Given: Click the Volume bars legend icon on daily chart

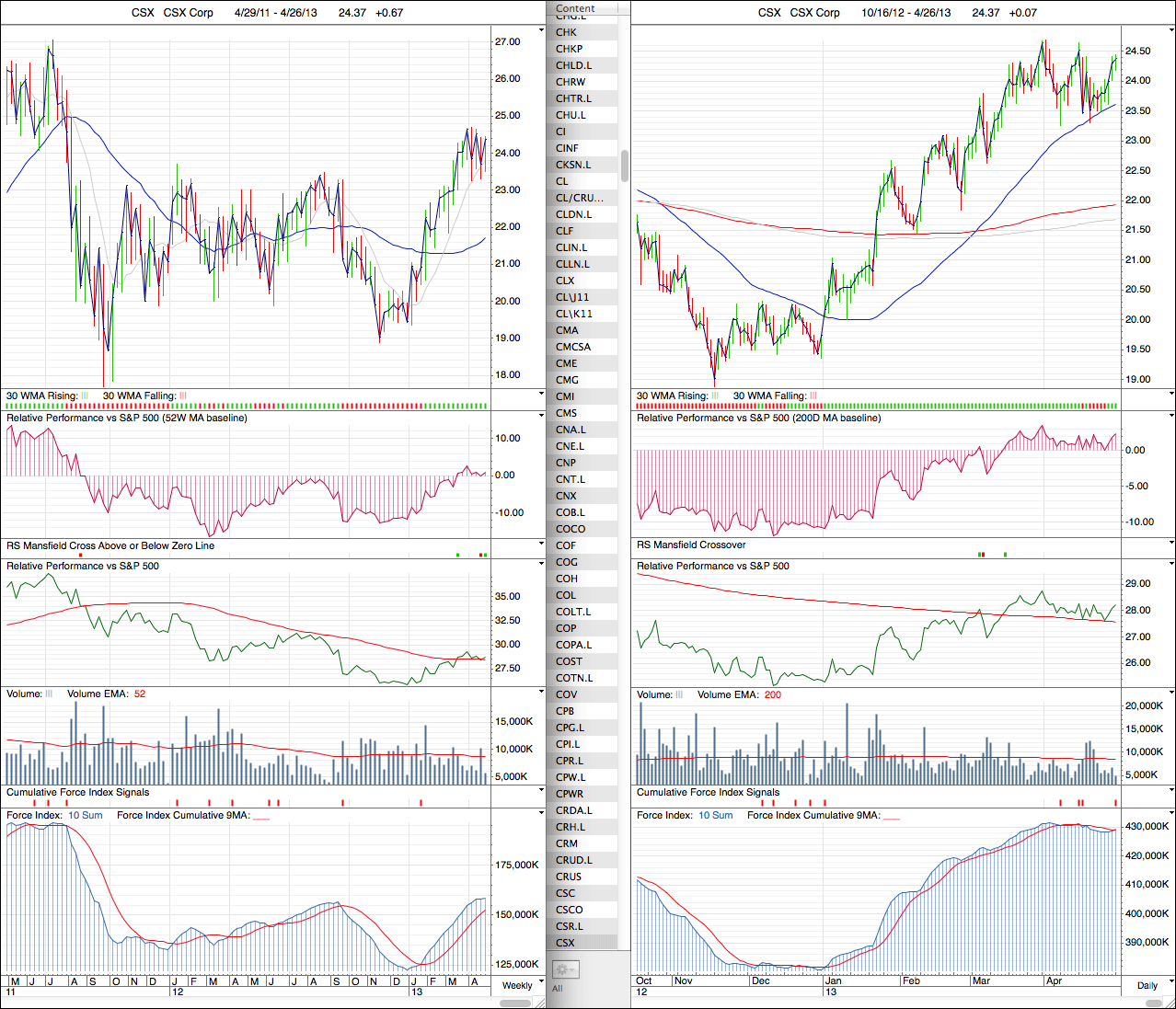Looking at the screenshot, I should [679, 694].
